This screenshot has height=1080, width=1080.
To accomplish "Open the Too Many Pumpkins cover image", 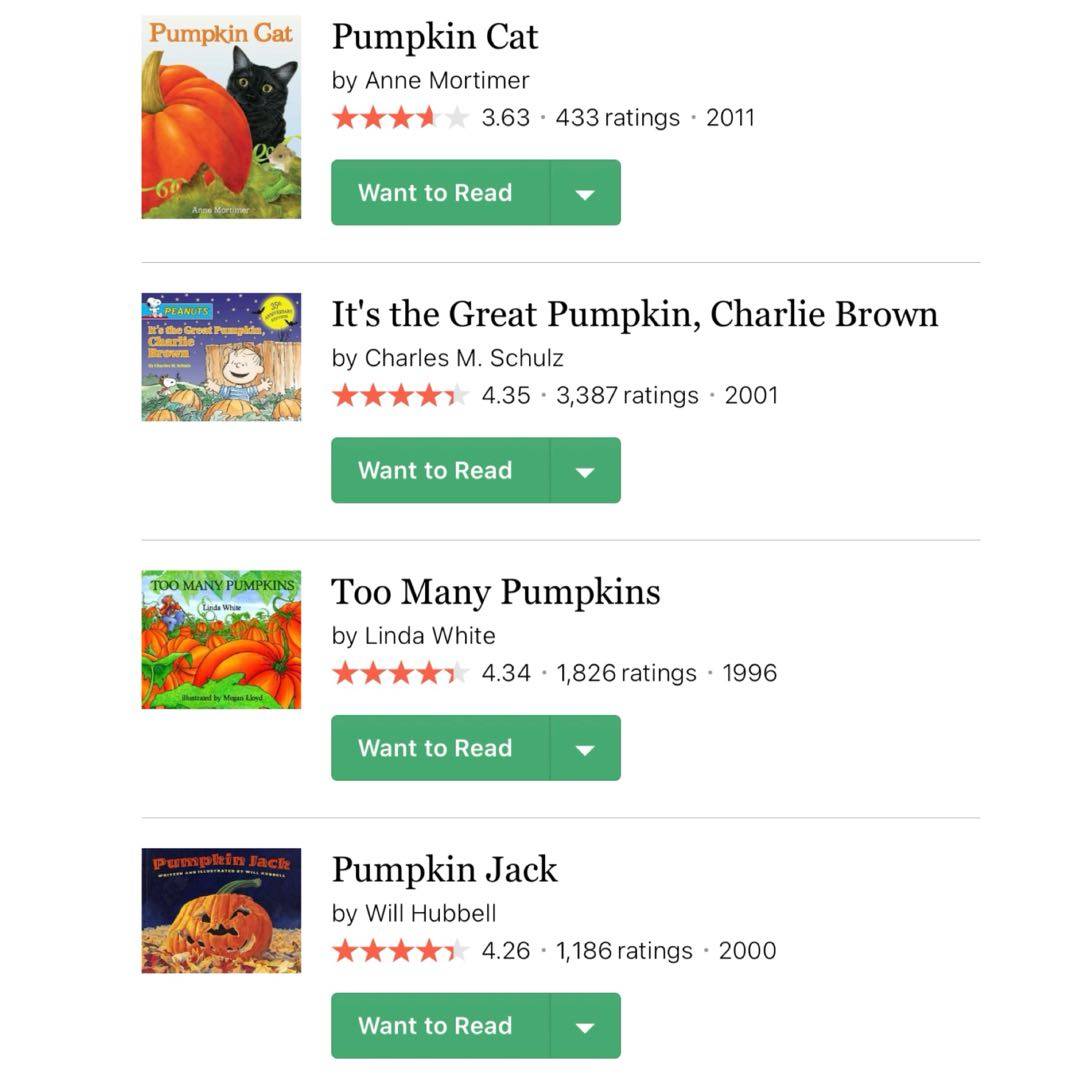I will 221,639.
